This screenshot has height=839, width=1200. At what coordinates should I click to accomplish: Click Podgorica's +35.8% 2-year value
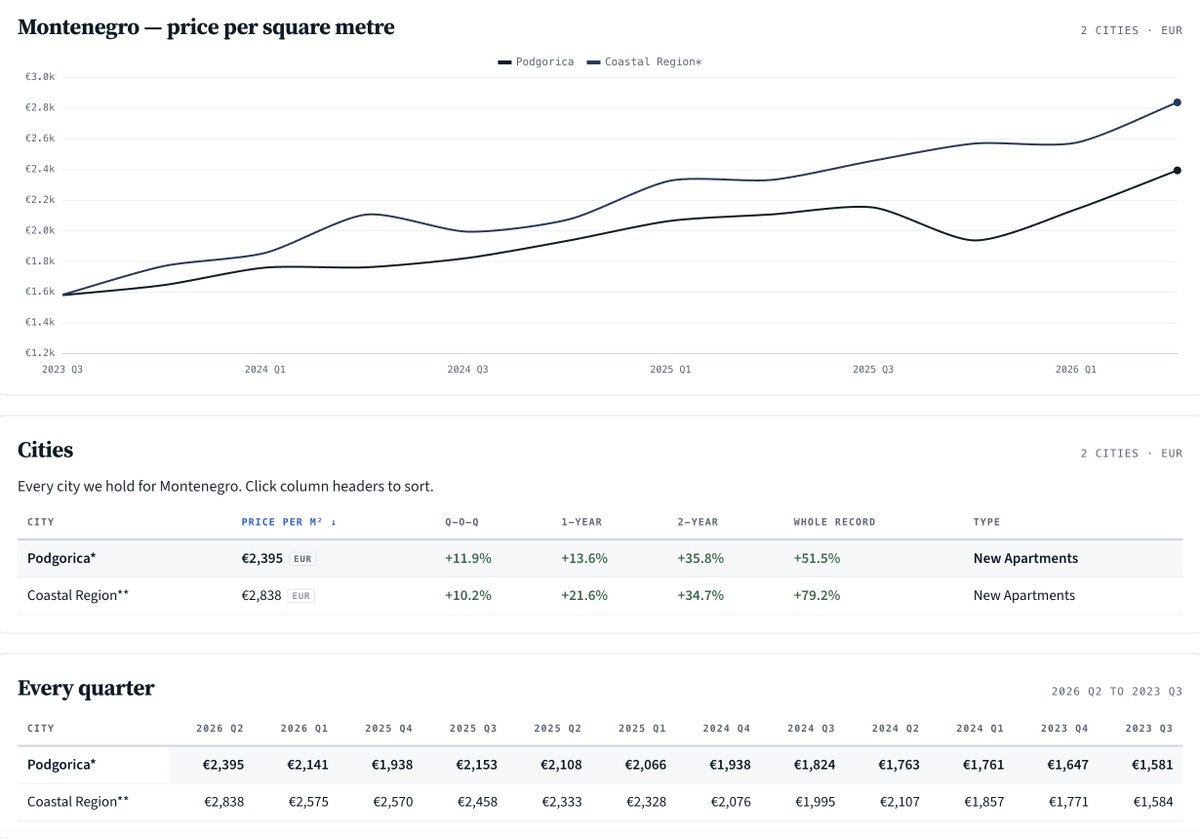[700, 558]
